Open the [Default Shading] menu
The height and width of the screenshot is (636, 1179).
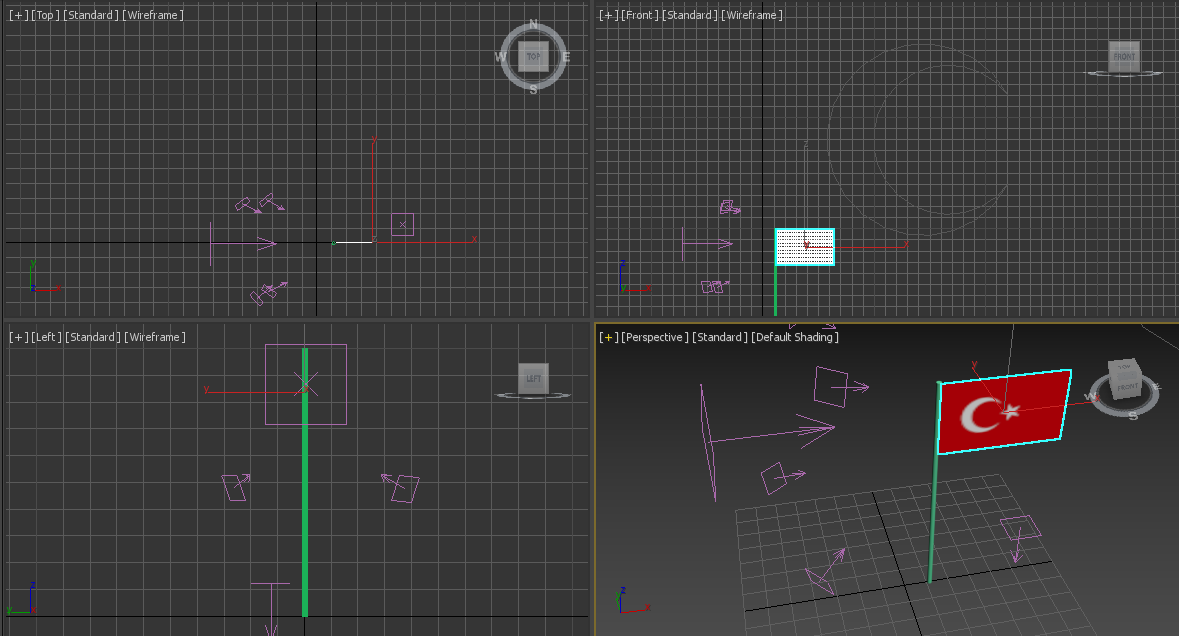(796, 337)
